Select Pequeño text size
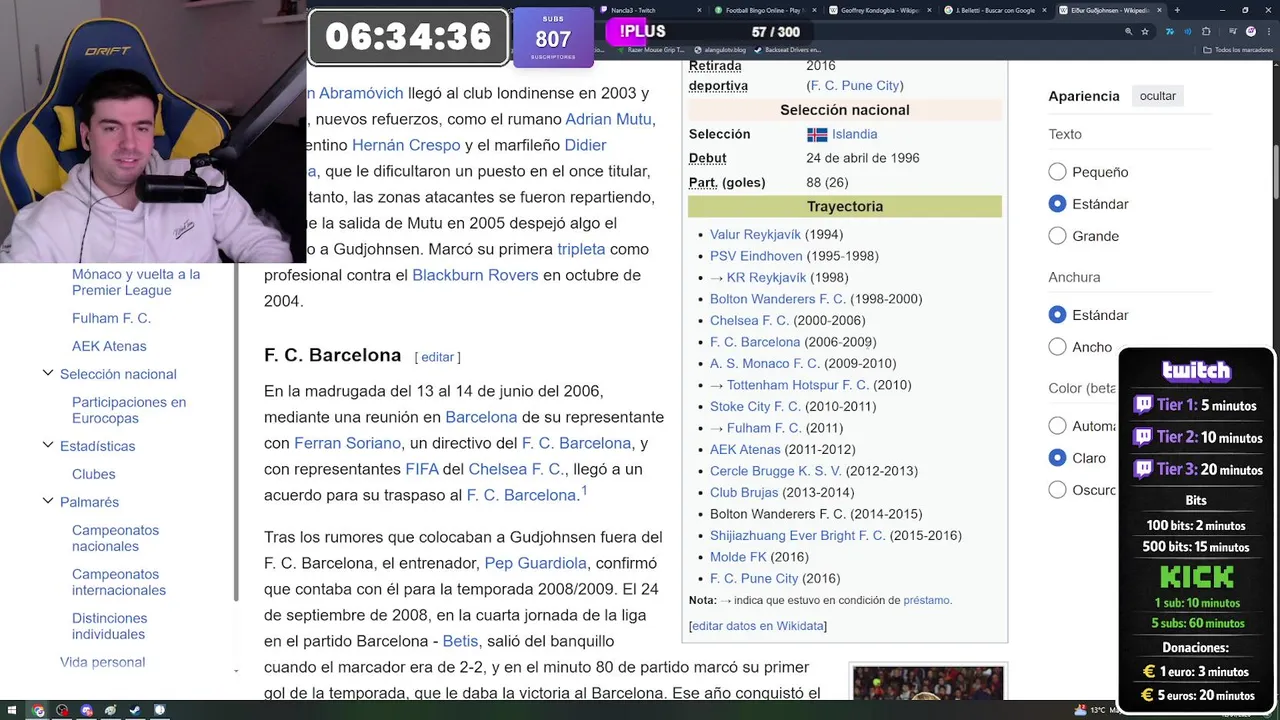 [x=1057, y=172]
